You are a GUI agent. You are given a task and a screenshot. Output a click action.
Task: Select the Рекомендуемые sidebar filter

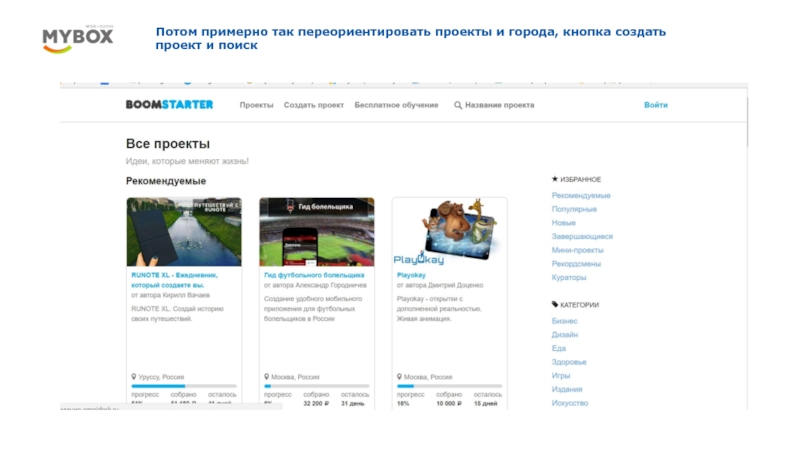pos(581,195)
